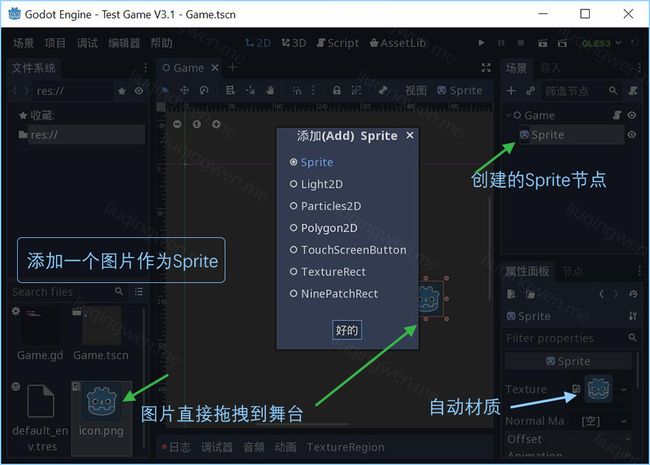This screenshot has height=465, width=650.
Task: Choose Polygon2D in the Add dialog
Action: [323, 228]
